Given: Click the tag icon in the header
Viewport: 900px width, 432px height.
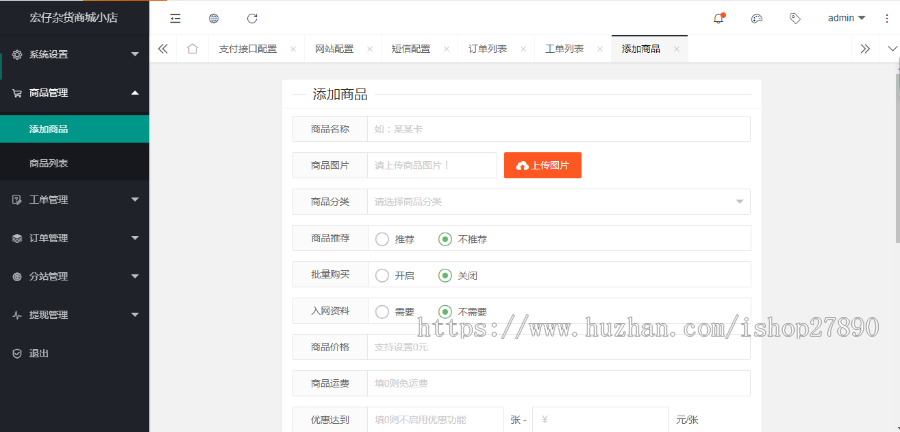Looking at the screenshot, I should tap(795, 18).
